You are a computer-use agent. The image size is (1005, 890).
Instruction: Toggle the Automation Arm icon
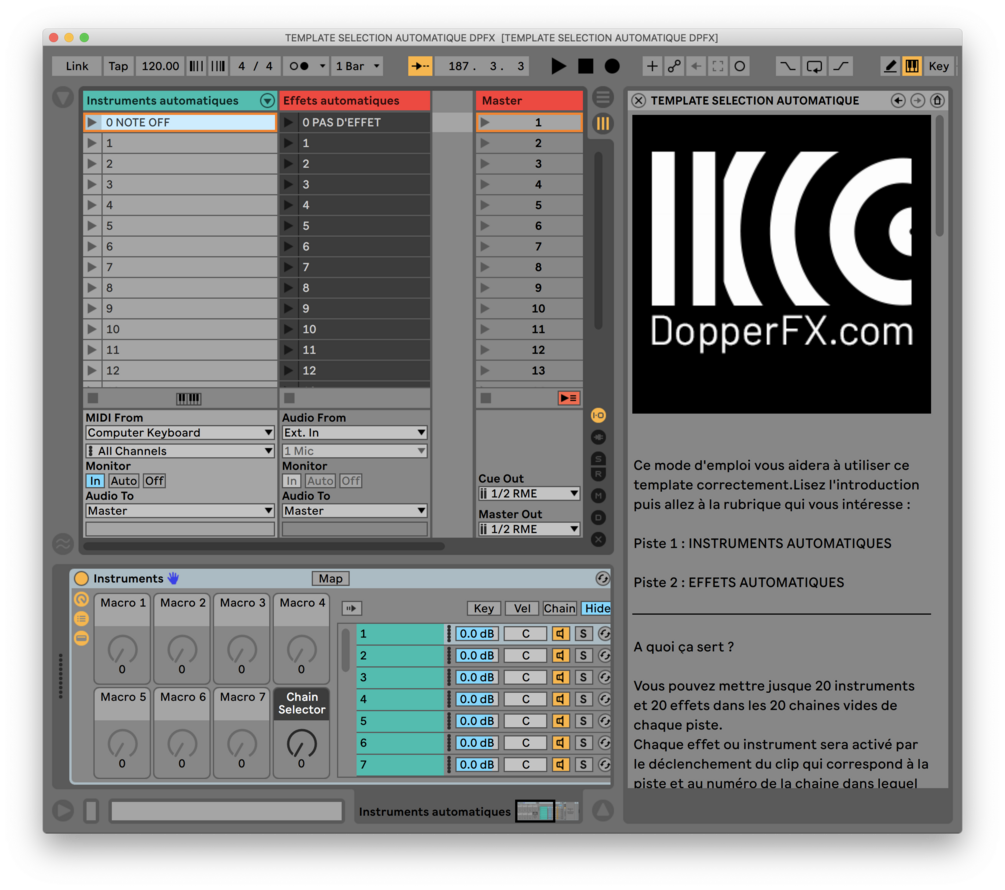tap(674, 66)
